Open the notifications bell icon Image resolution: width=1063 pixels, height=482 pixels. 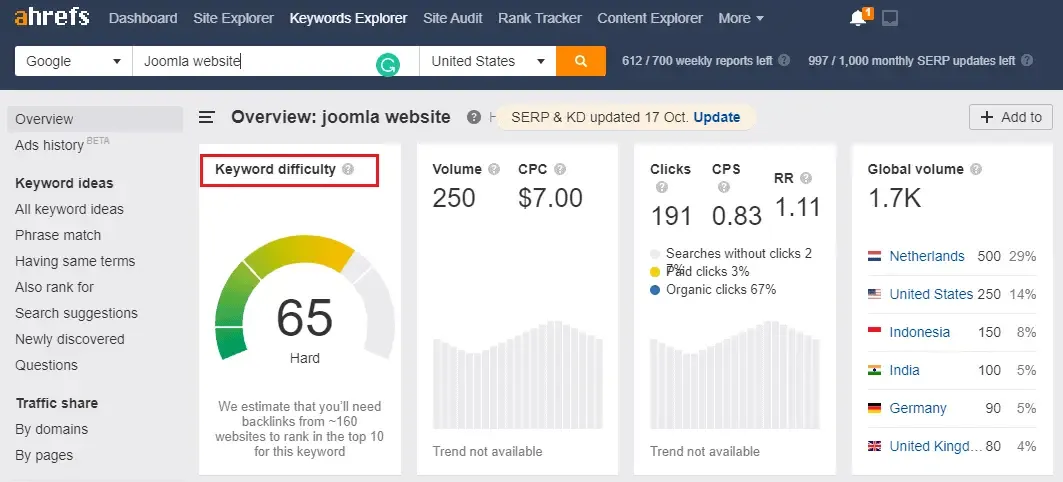pyautogui.click(x=859, y=18)
